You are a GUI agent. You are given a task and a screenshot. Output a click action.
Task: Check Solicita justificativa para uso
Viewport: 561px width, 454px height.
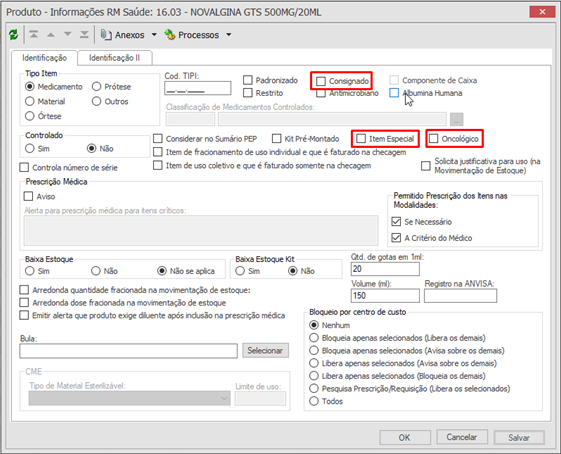[426, 166]
